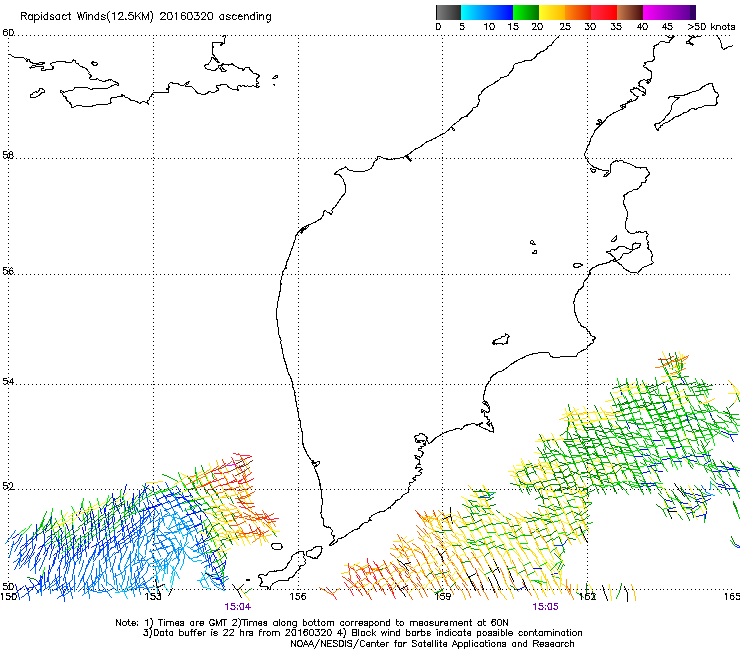The height and width of the screenshot is (650, 740).
Task: Click the 'Times are GMT' note line
Action: tap(312, 623)
